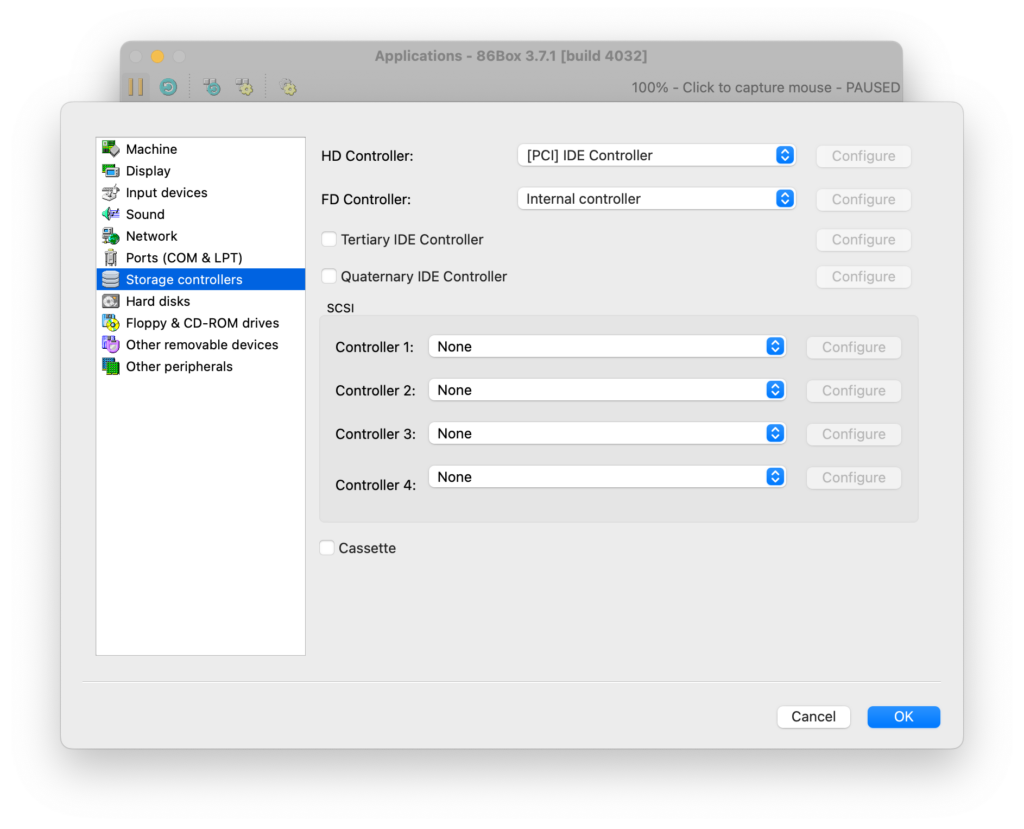
Task: Open the SCSI Controller 3 dropdown
Action: click(x=607, y=434)
